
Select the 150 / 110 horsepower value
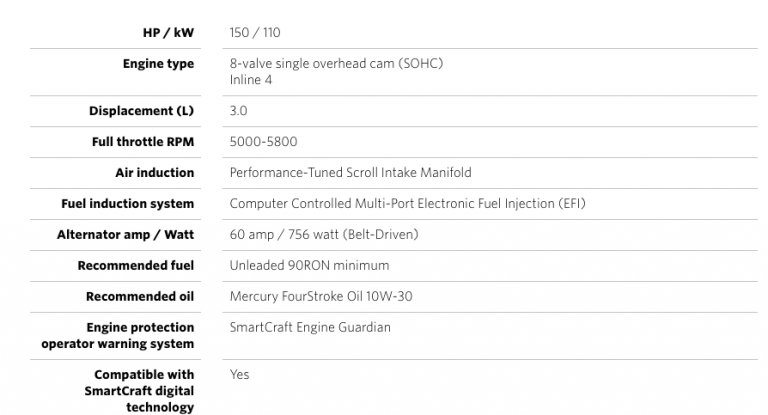pyautogui.click(x=255, y=33)
